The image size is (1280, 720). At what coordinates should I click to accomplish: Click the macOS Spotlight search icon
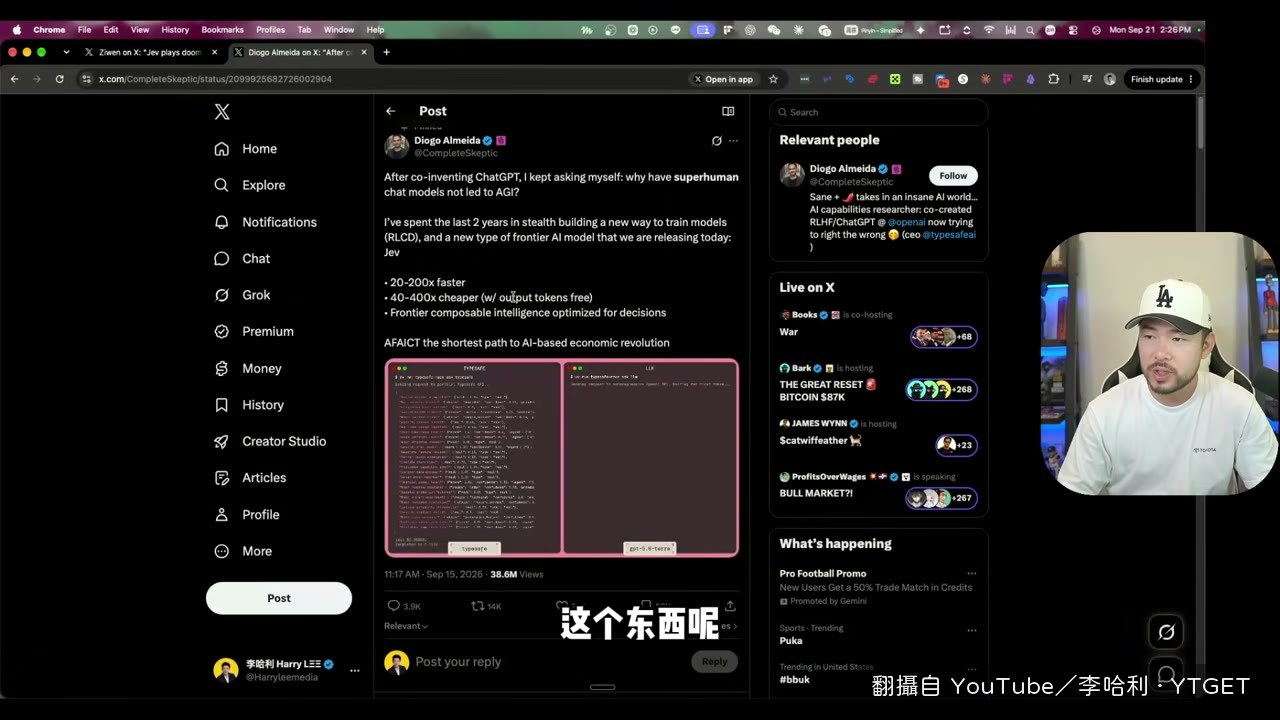[x=1030, y=30]
